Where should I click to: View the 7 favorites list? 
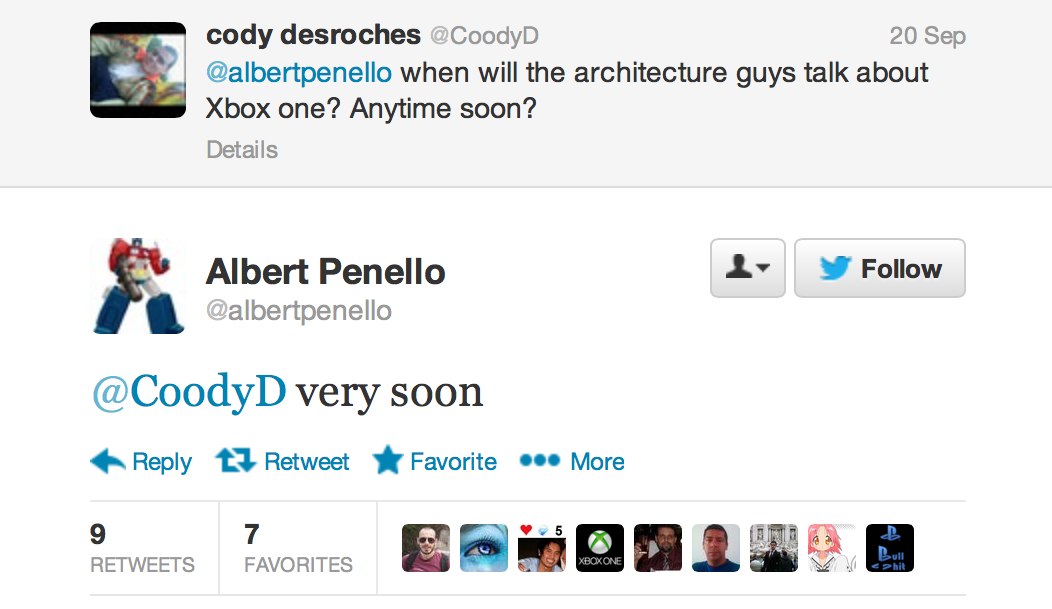298,548
